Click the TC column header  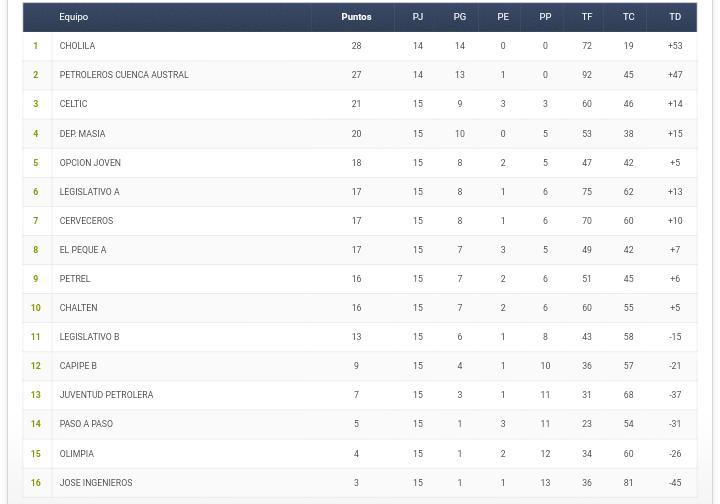click(628, 17)
